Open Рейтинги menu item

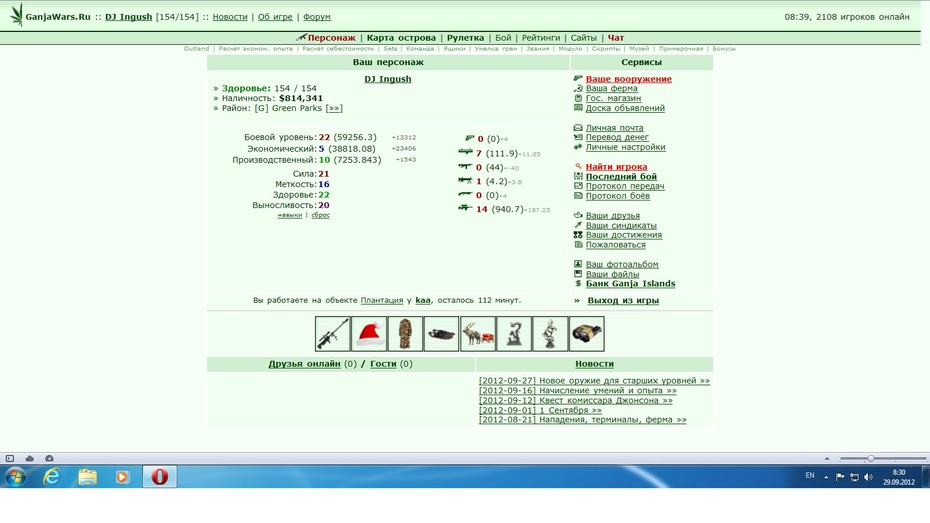540,37
